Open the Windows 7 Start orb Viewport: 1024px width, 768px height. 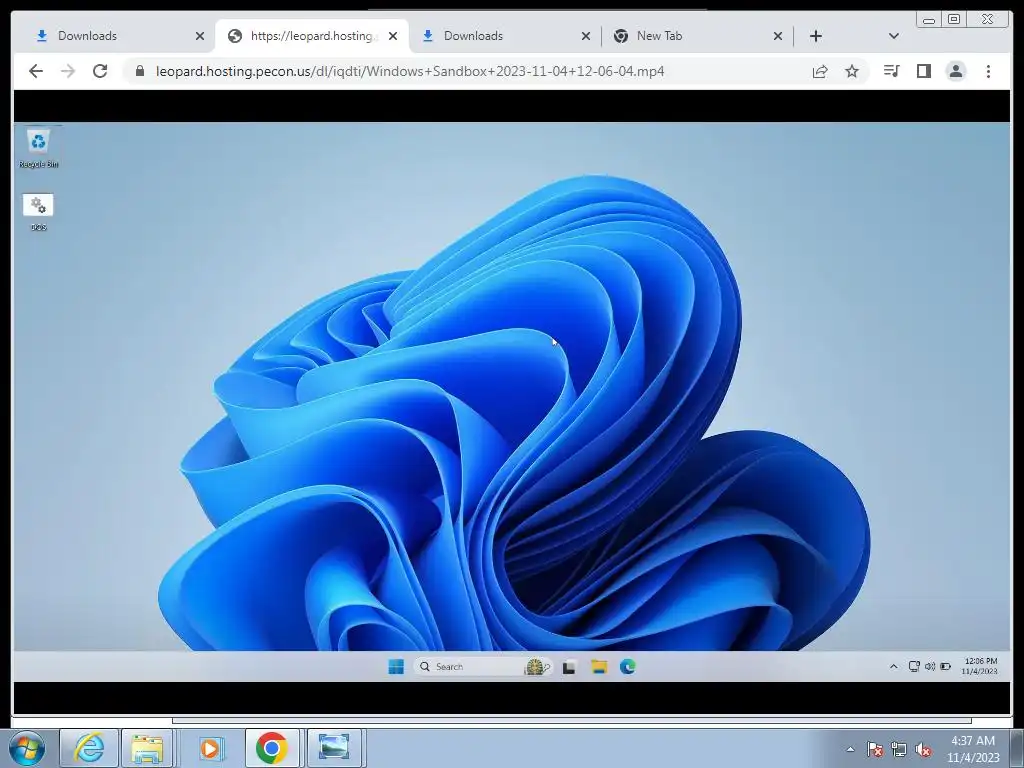[26, 748]
